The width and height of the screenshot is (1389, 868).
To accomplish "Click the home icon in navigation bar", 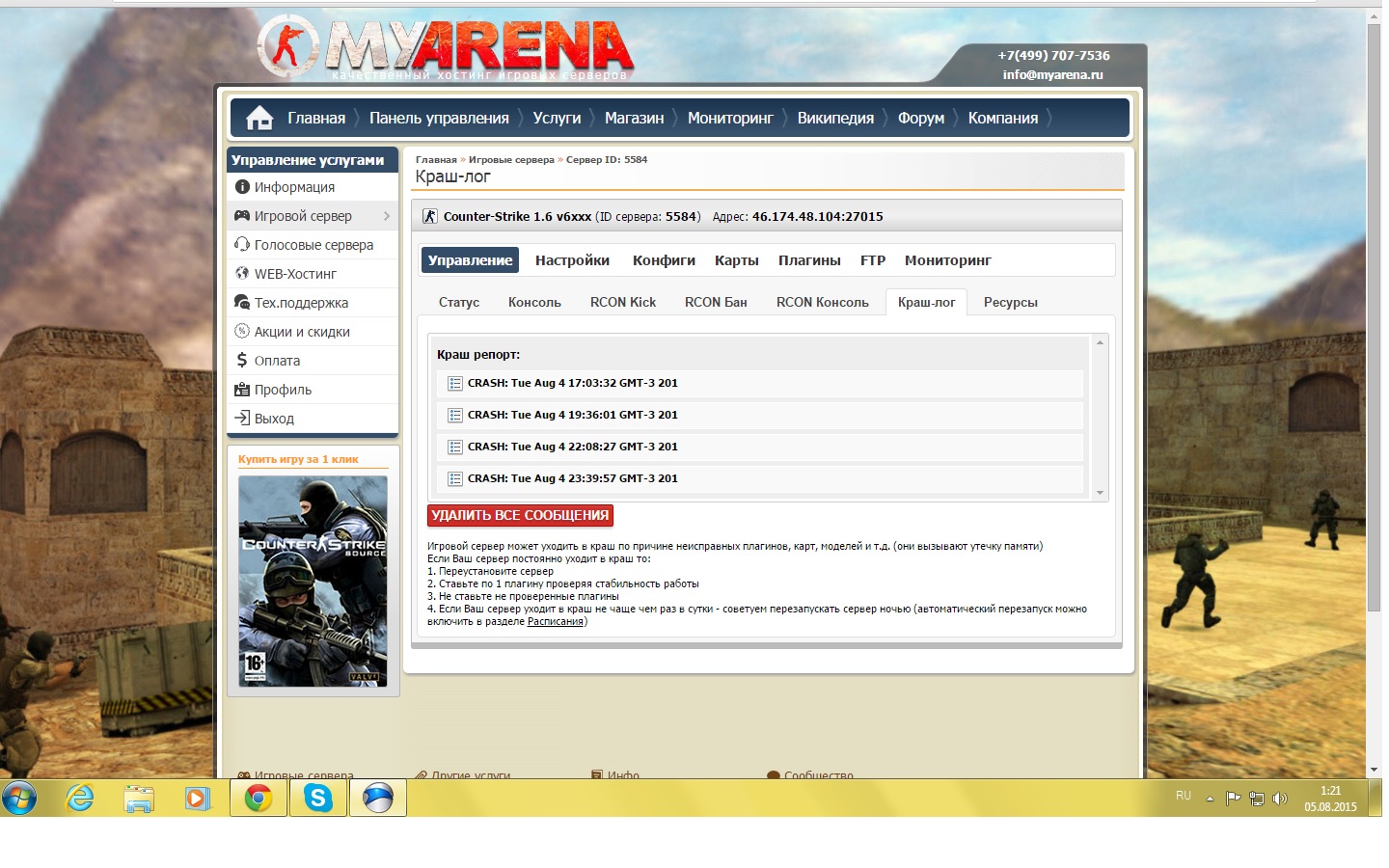I will click(259, 118).
